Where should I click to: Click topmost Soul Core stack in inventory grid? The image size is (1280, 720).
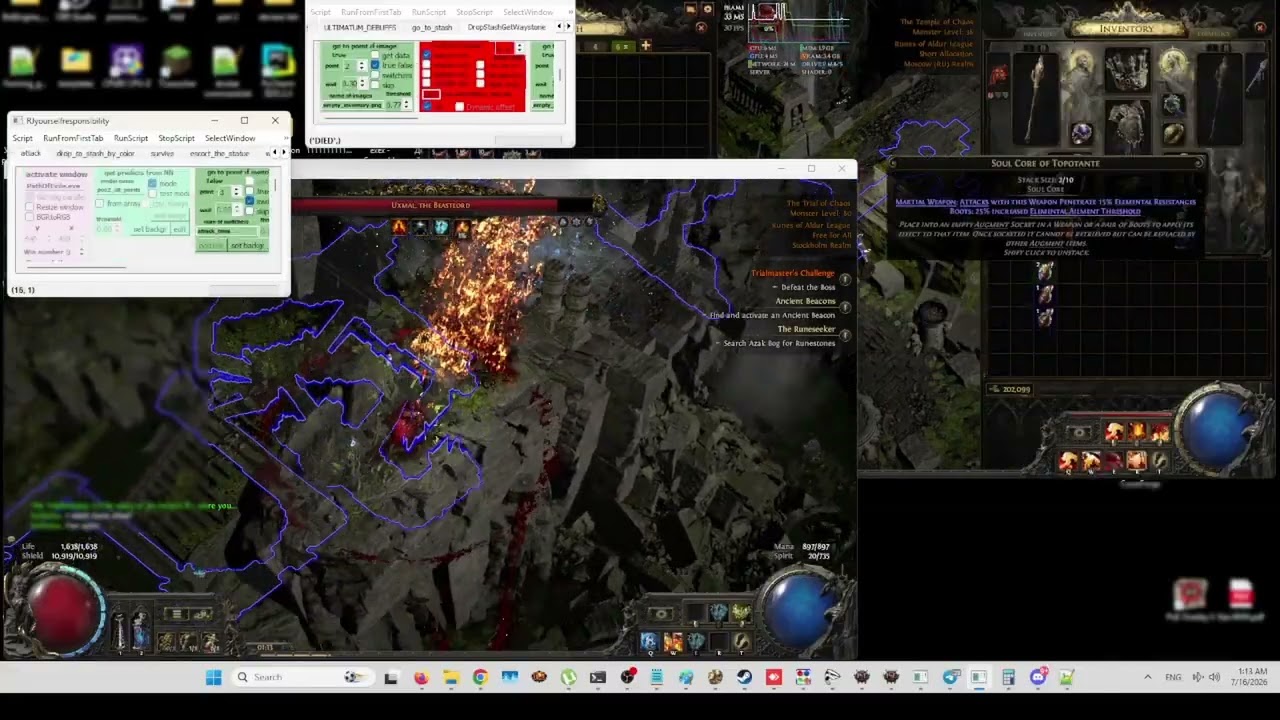[1045, 271]
